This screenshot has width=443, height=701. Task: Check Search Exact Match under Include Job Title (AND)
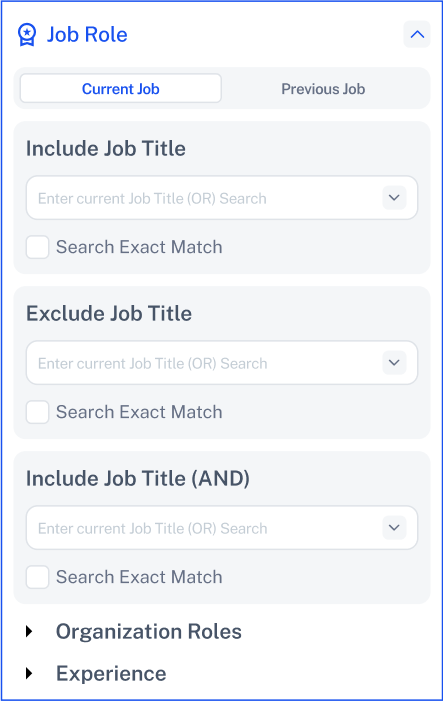point(38,577)
